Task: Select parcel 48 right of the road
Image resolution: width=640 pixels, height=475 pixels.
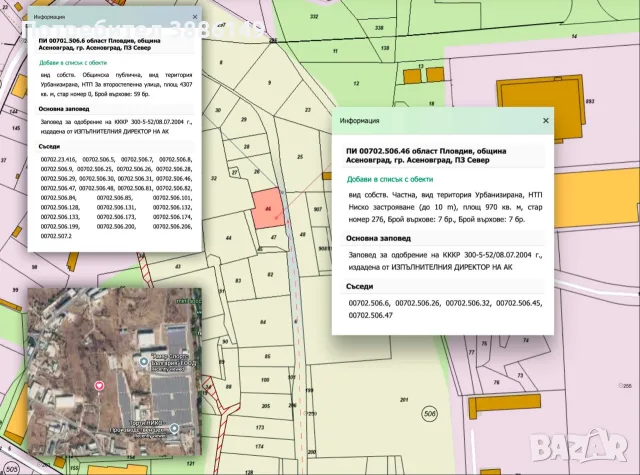Action: pos(302,235)
